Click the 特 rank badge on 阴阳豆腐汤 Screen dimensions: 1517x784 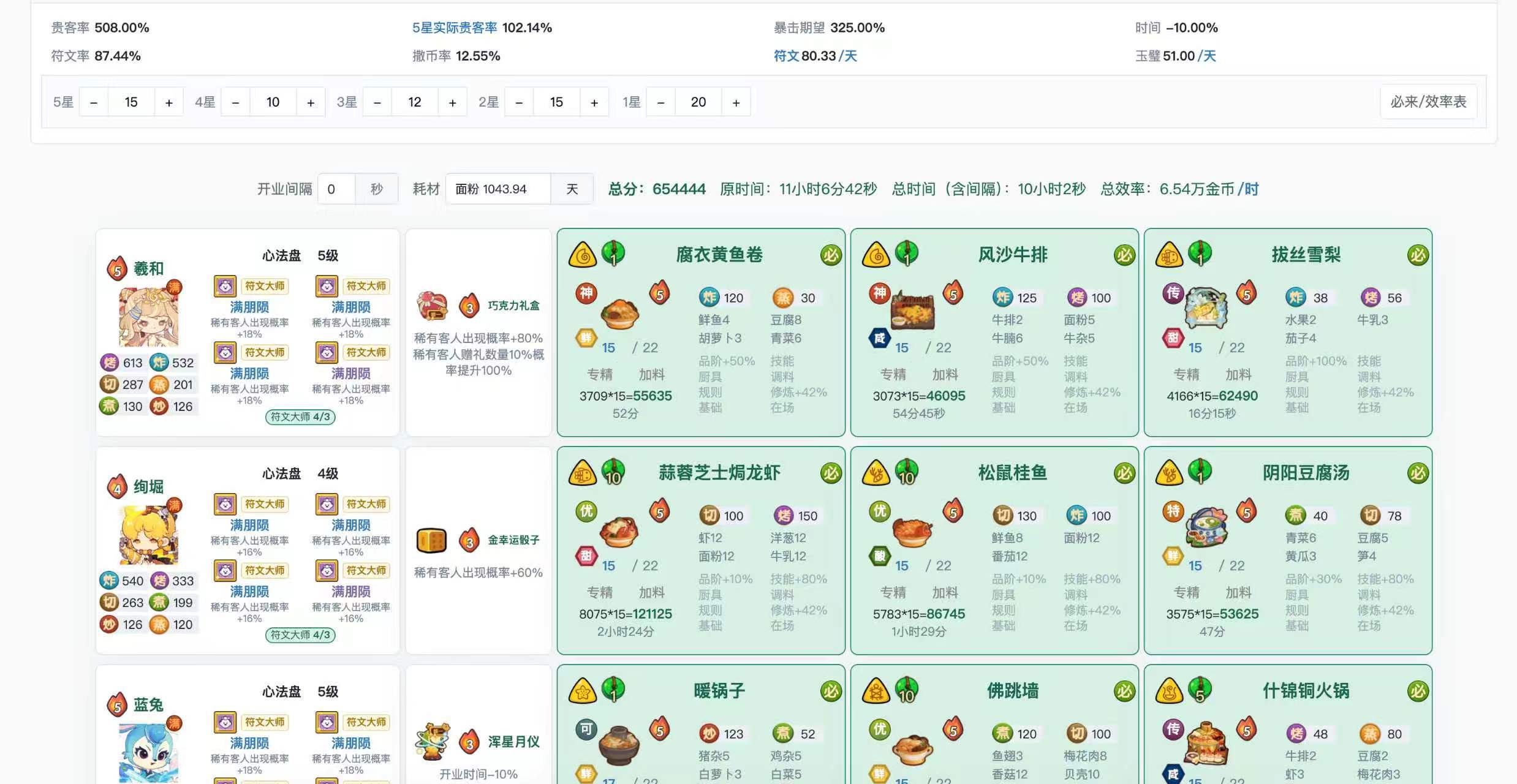coord(1173,511)
